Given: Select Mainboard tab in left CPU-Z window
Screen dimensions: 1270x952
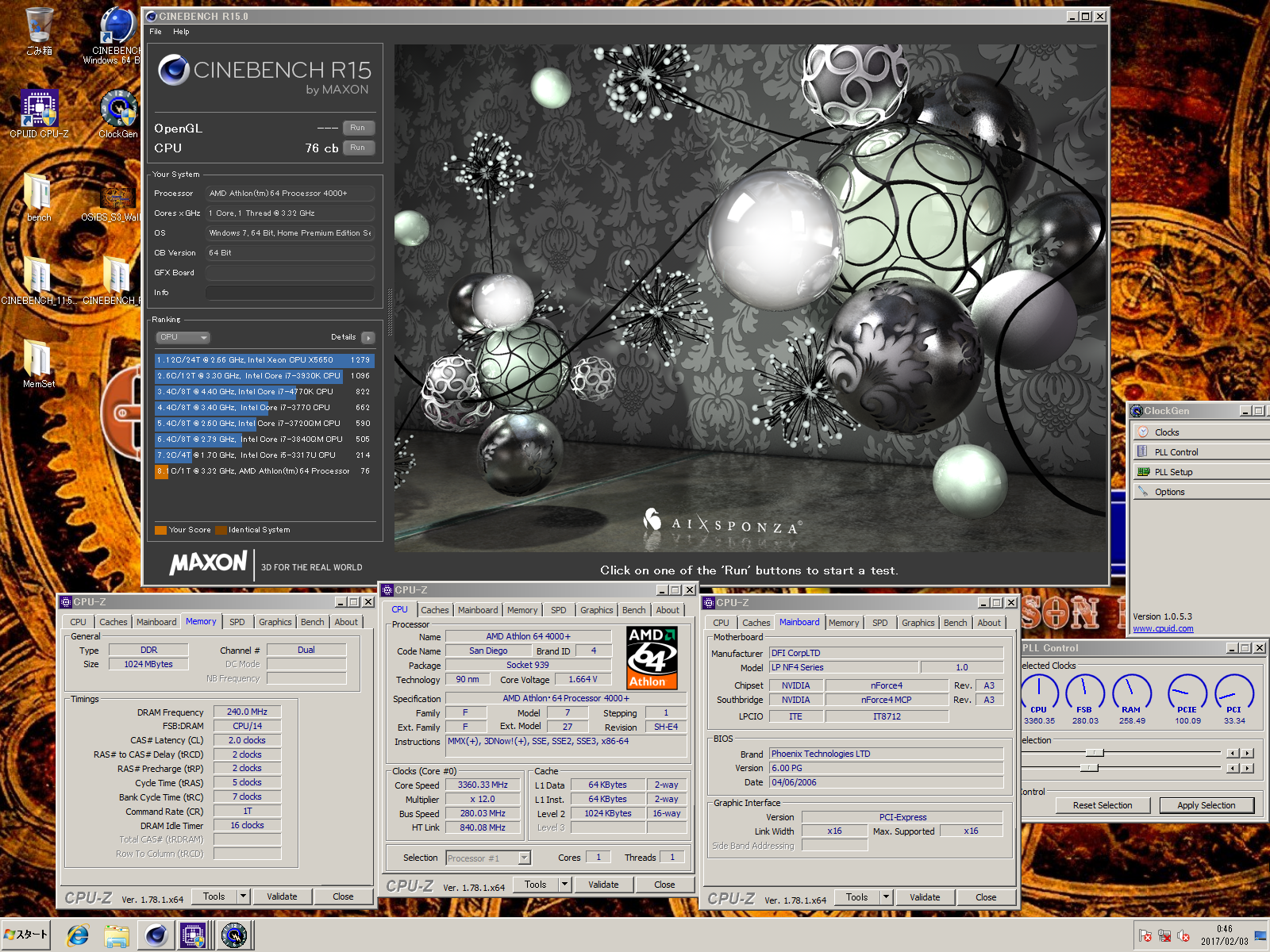Looking at the screenshot, I should coord(156,622).
